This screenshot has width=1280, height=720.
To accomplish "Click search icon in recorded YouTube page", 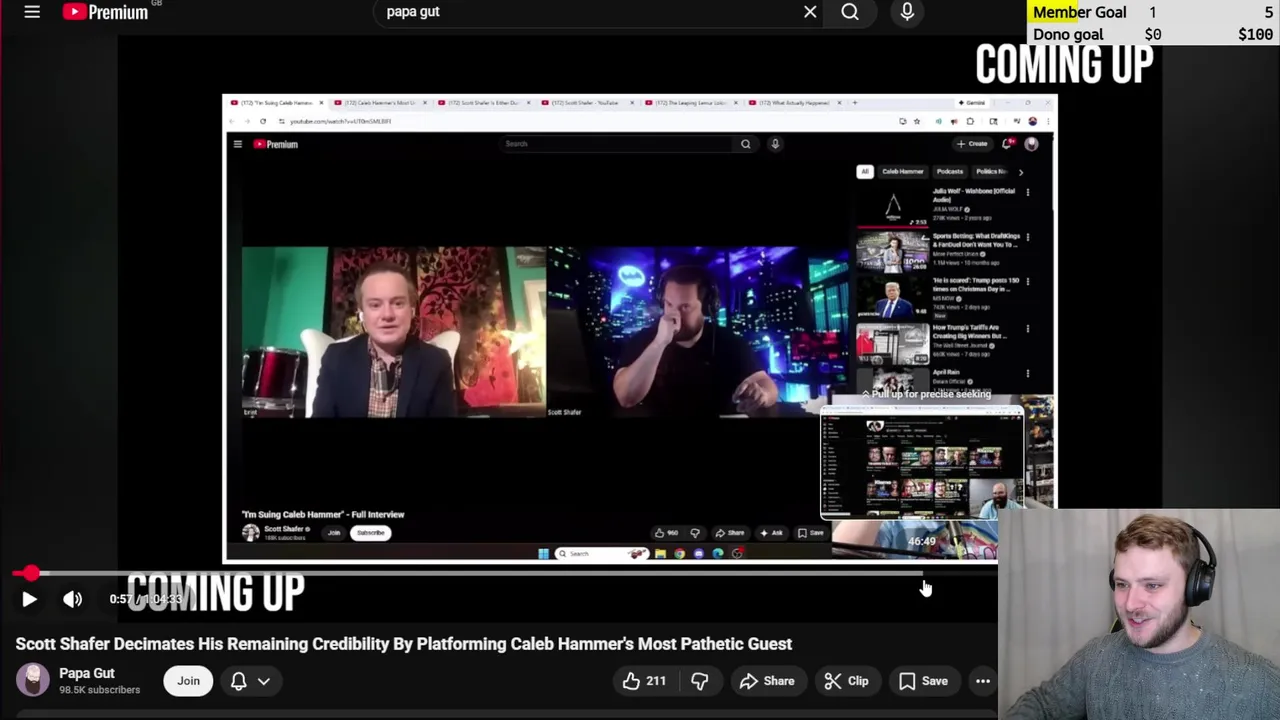I will (745, 144).
